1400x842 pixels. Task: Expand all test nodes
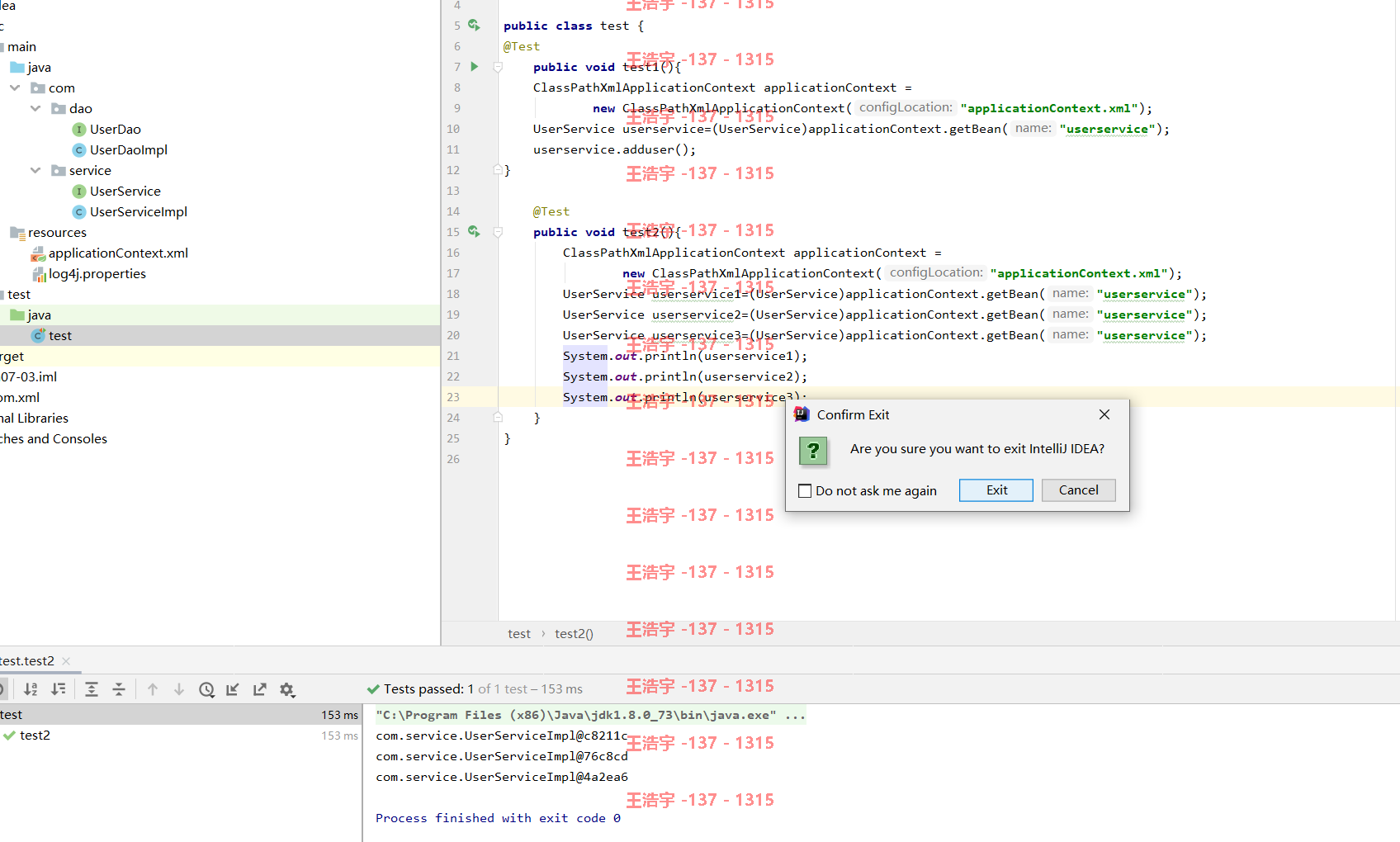pyautogui.click(x=92, y=689)
